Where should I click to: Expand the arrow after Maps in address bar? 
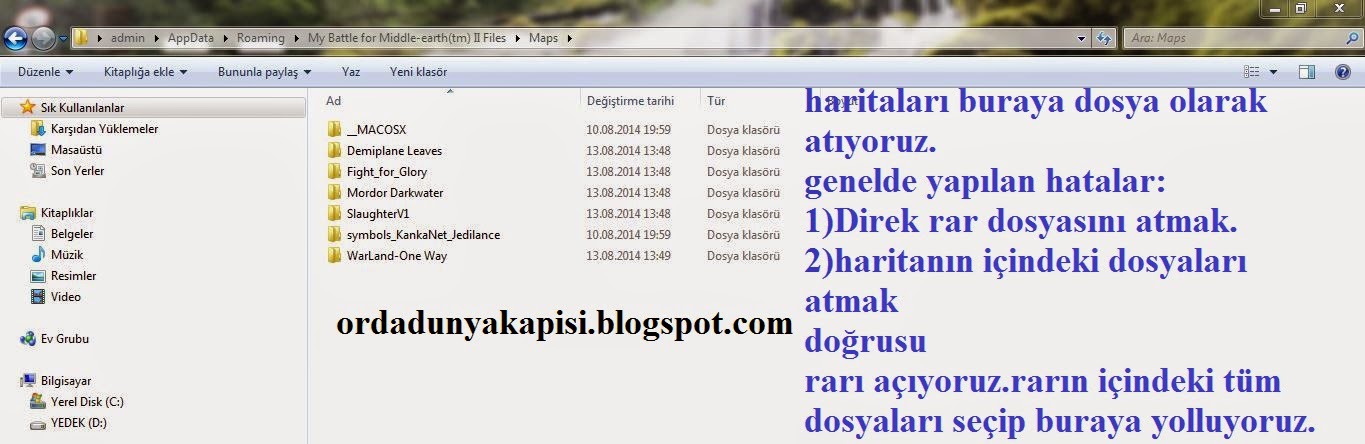point(569,38)
